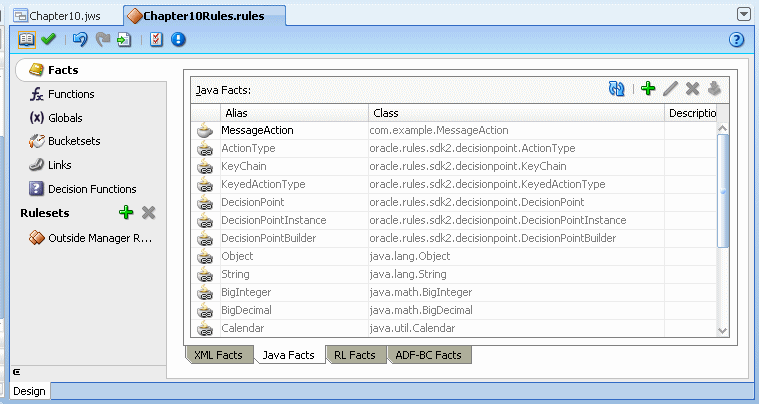Click the ActionType row fact icon

[x=205, y=149]
